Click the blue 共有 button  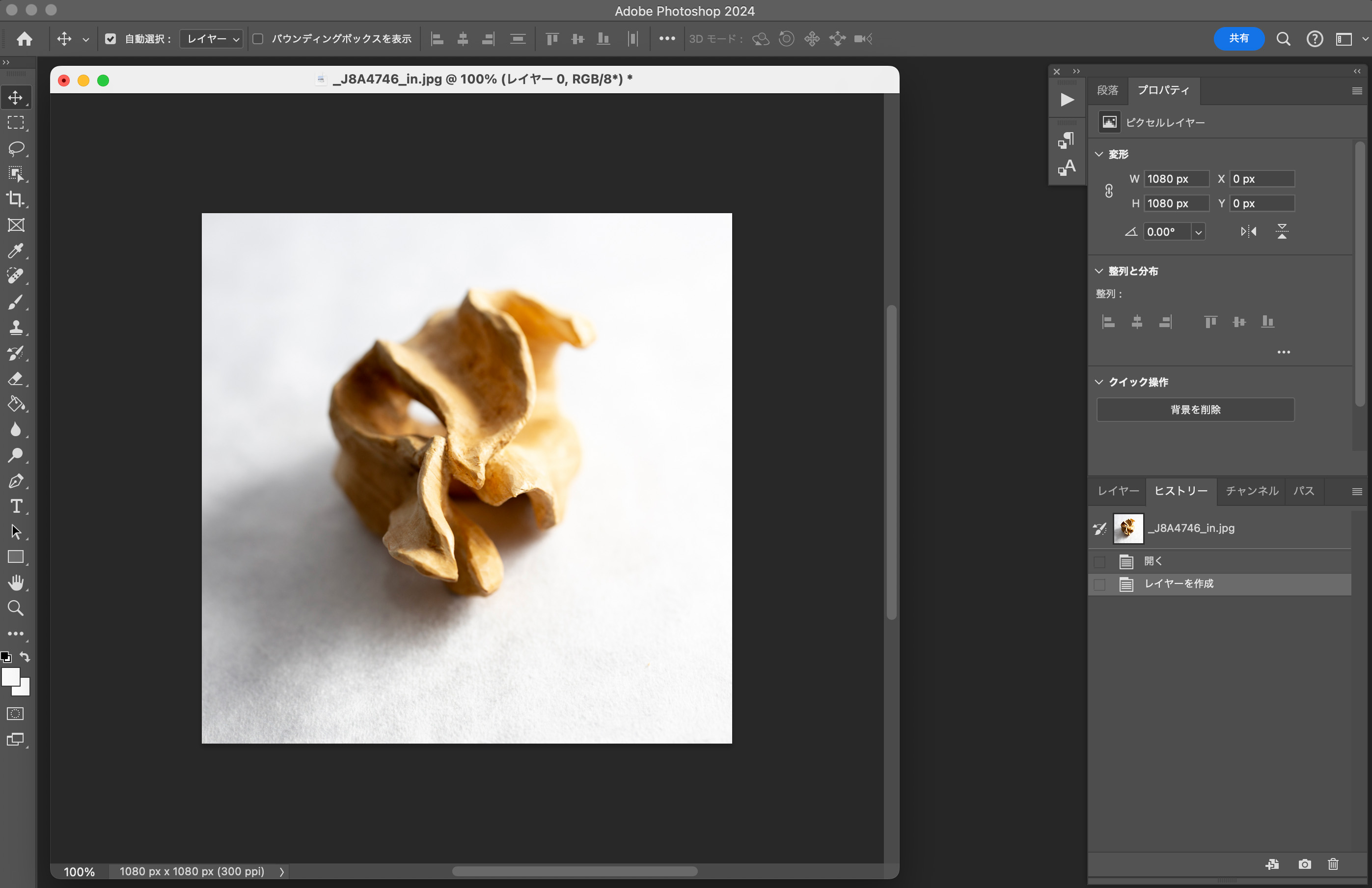pos(1238,39)
